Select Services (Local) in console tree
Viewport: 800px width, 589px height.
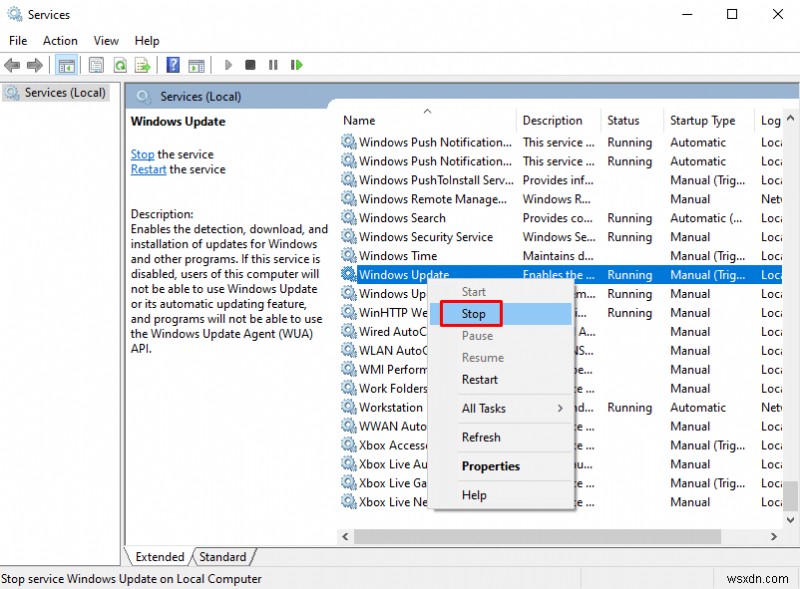pos(55,93)
